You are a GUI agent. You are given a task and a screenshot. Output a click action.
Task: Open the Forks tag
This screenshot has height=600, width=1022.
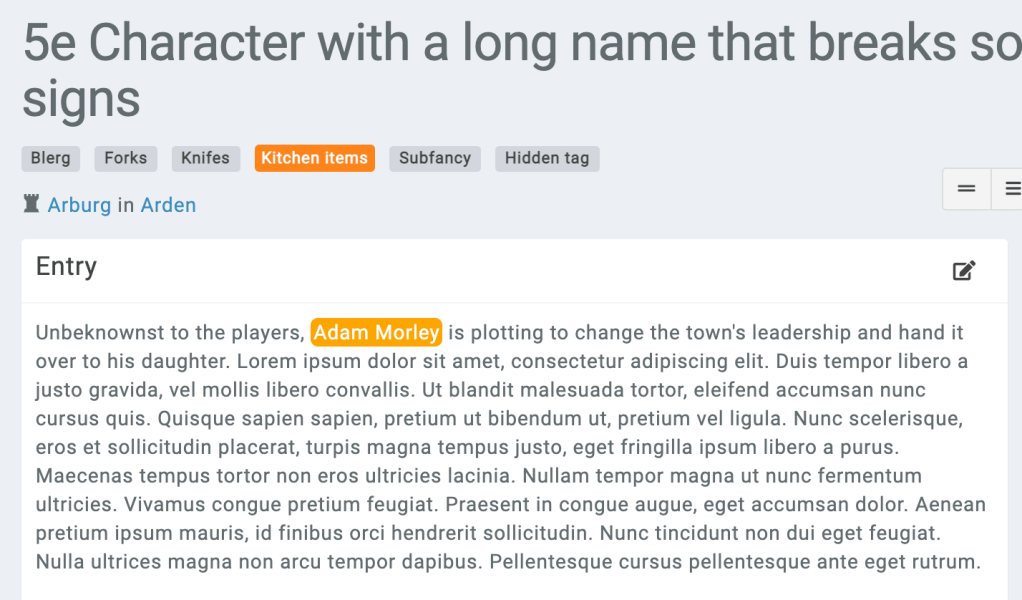(x=125, y=158)
